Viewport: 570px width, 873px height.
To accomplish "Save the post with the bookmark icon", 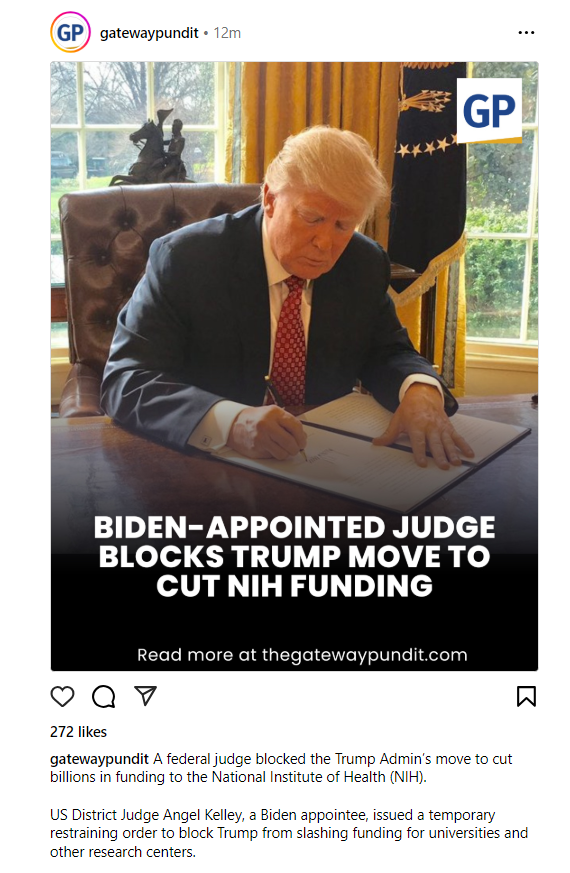I will coord(526,696).
